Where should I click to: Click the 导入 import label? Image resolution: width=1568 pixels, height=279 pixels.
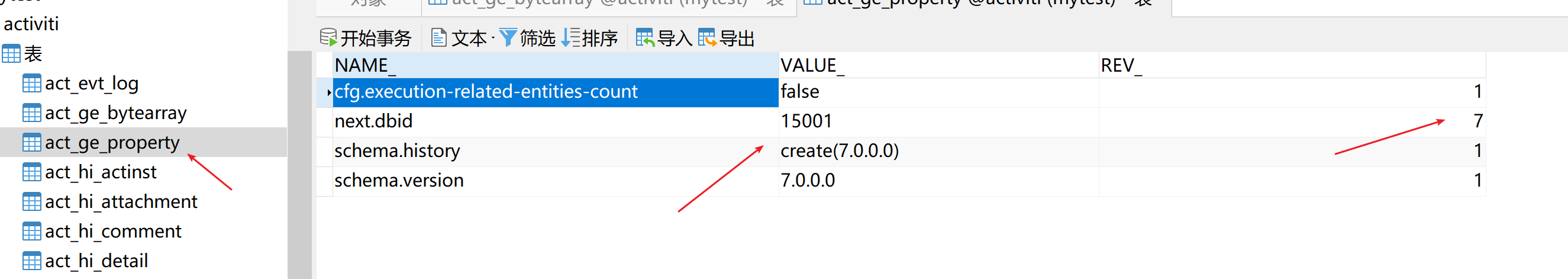point(675,39)
